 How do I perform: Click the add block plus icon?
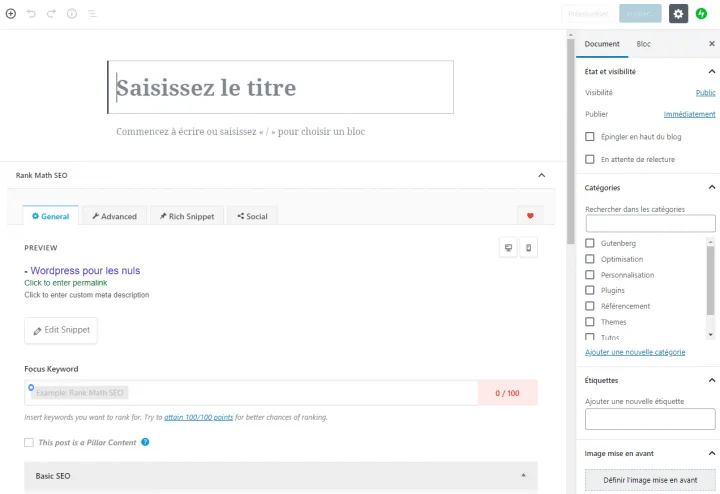(11, 14)
